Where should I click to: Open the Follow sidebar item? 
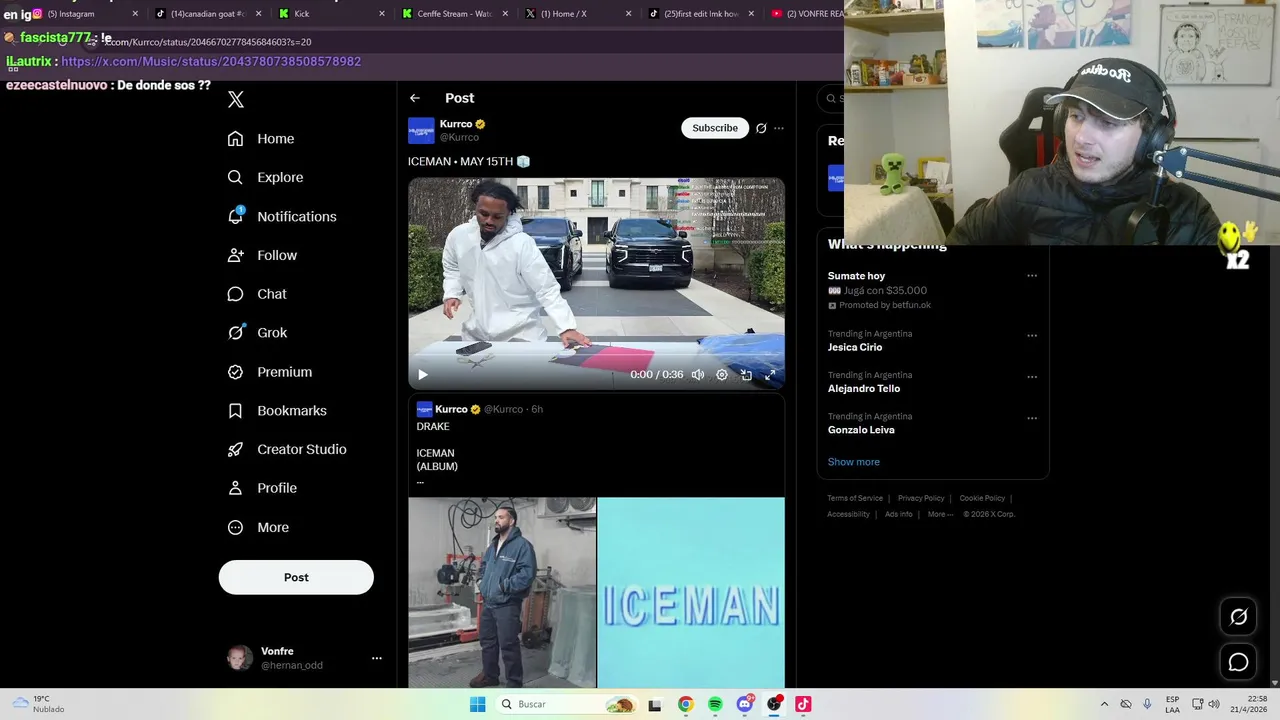(262, 255)
